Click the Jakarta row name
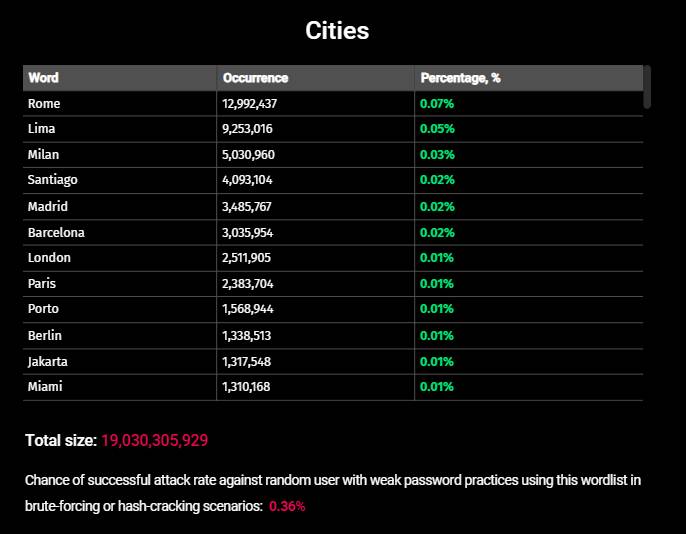 pyautogui.click(x=47, y=362)
